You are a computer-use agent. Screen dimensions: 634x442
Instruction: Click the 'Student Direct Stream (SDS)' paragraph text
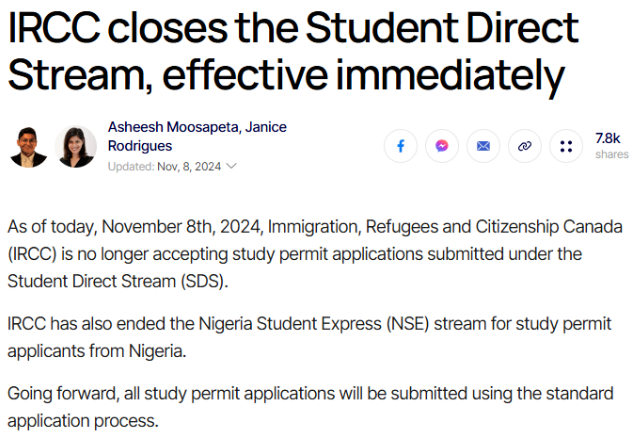click(117, 280)
